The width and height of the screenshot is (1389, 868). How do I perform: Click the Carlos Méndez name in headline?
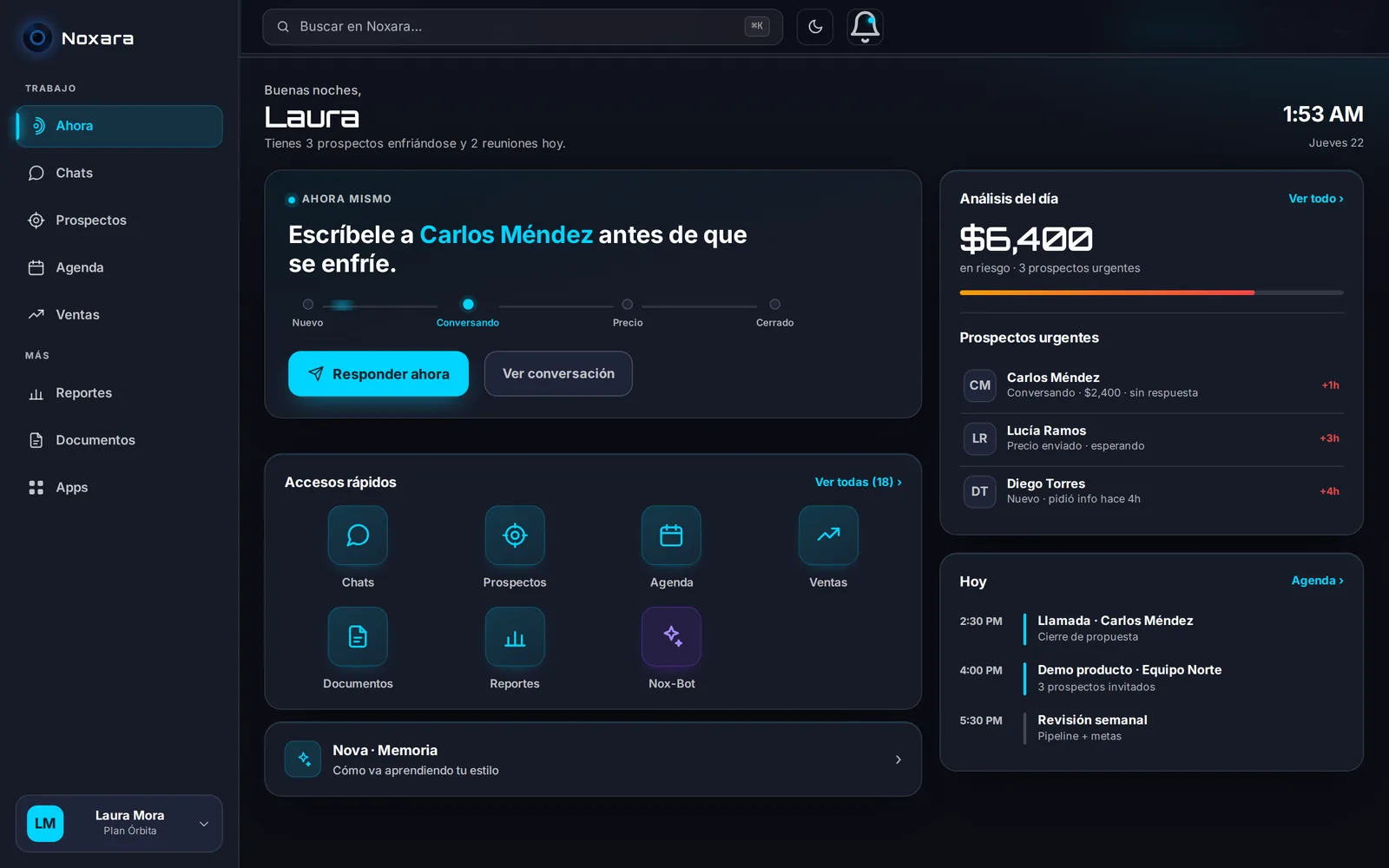click(506, 234)
